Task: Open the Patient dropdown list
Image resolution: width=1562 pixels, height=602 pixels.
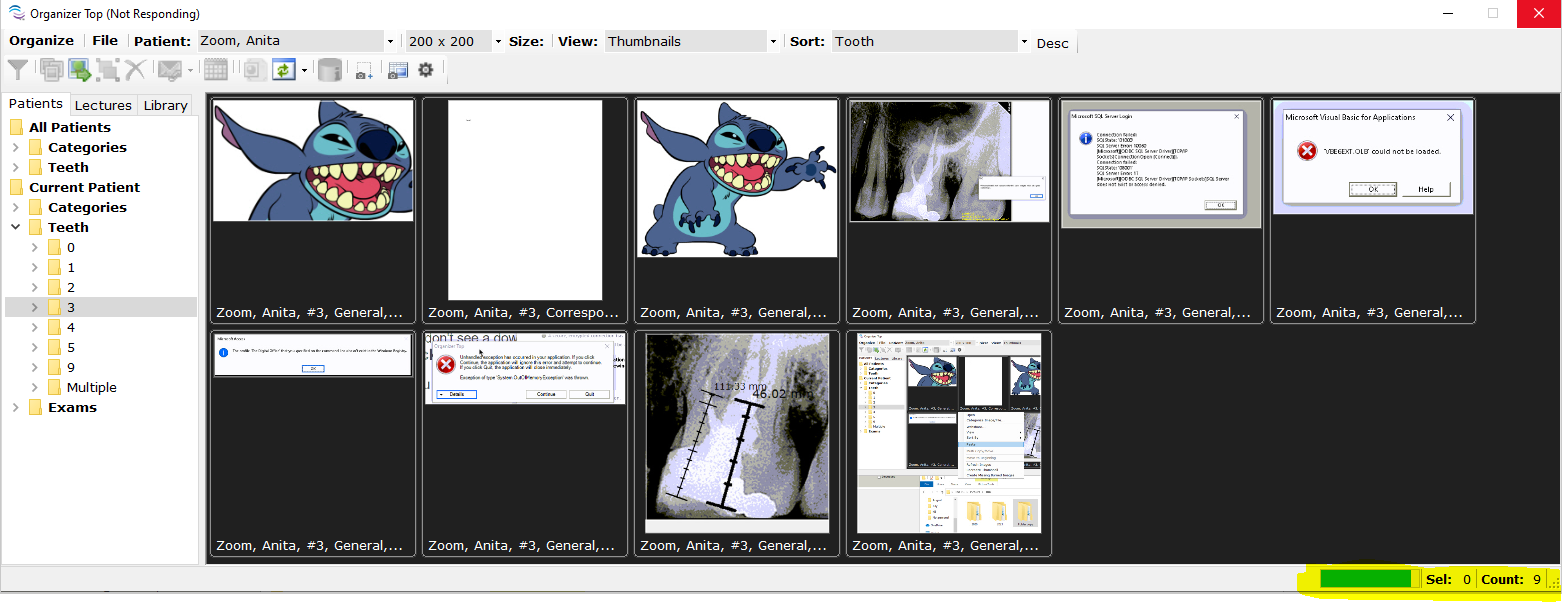Action: tap(390, 42)
